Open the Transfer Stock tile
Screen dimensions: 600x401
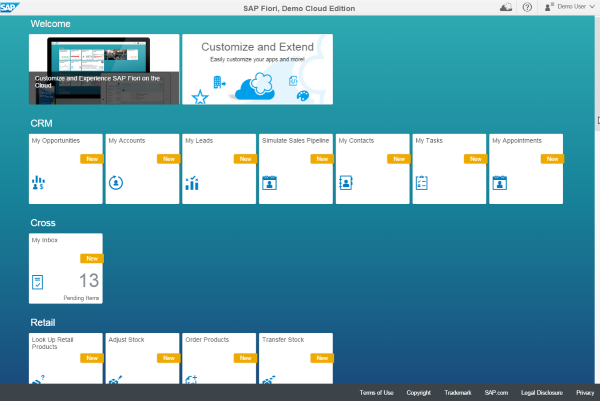pos(295,359)
